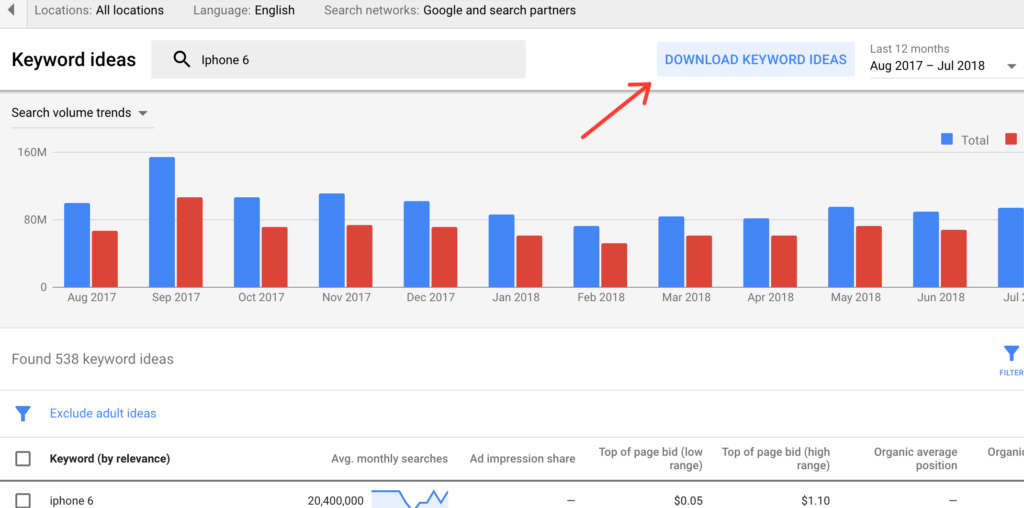
Task: Click DOWNLOAD KEYWORD IDEAS button
Action: pos(756,59)
